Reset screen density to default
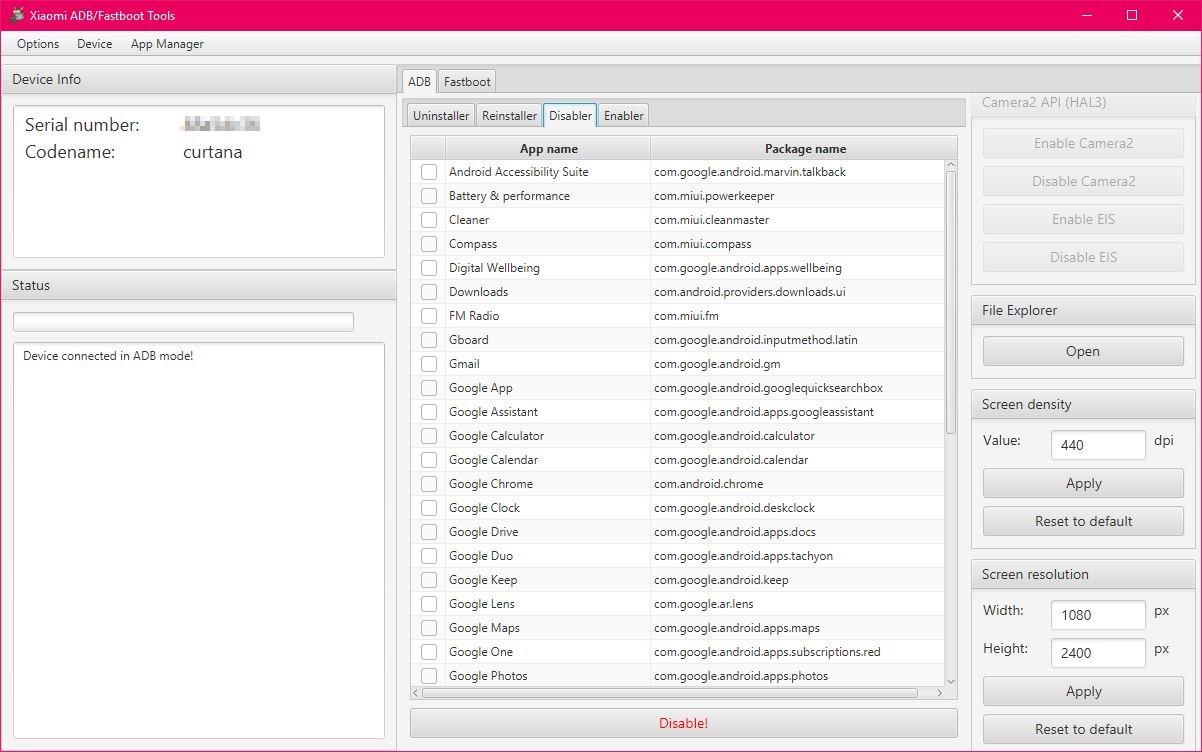This screenshot has height=752, width=1202. coord(1083,521)
